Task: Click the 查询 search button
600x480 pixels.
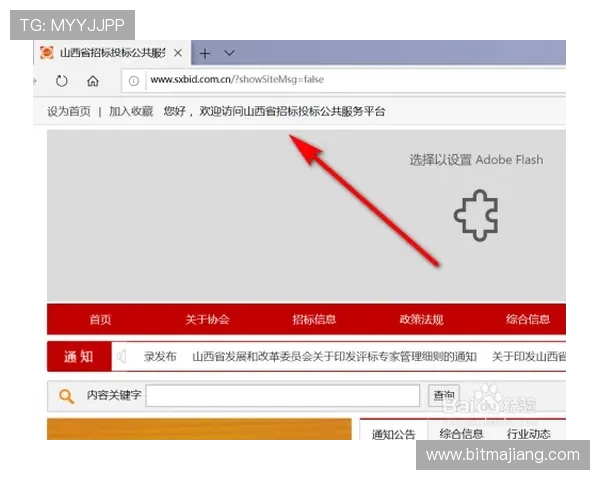Action: click(444, 395)
